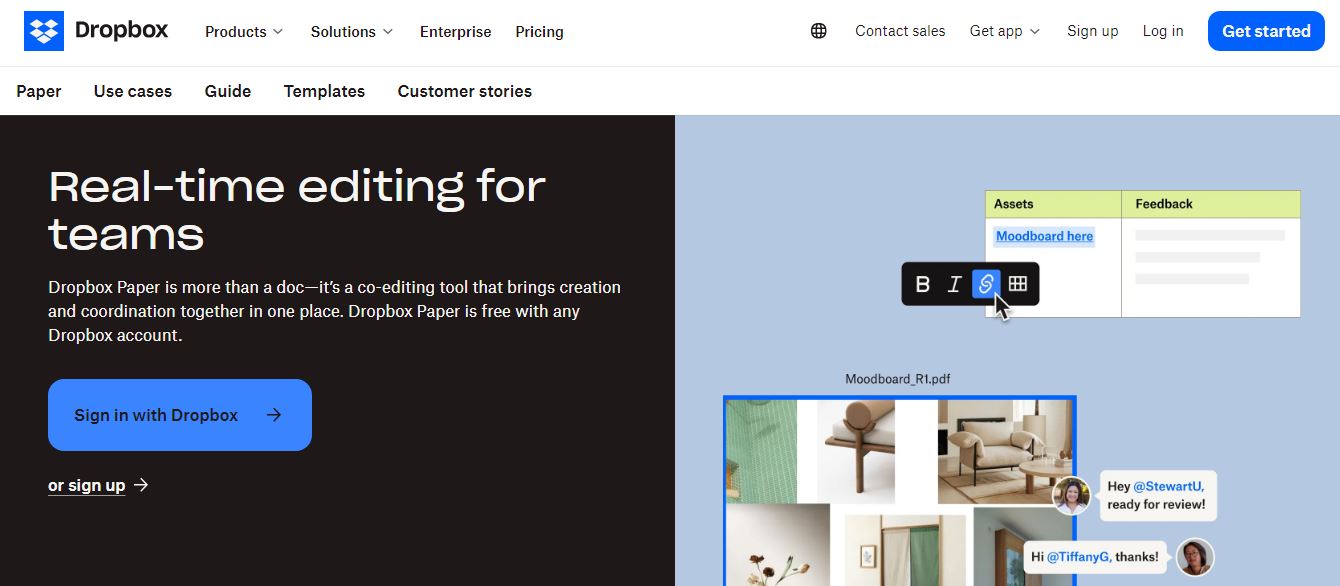Expand the Products dropdown menu
Screen dimensions: 1340x586
[x=244, y=32]
